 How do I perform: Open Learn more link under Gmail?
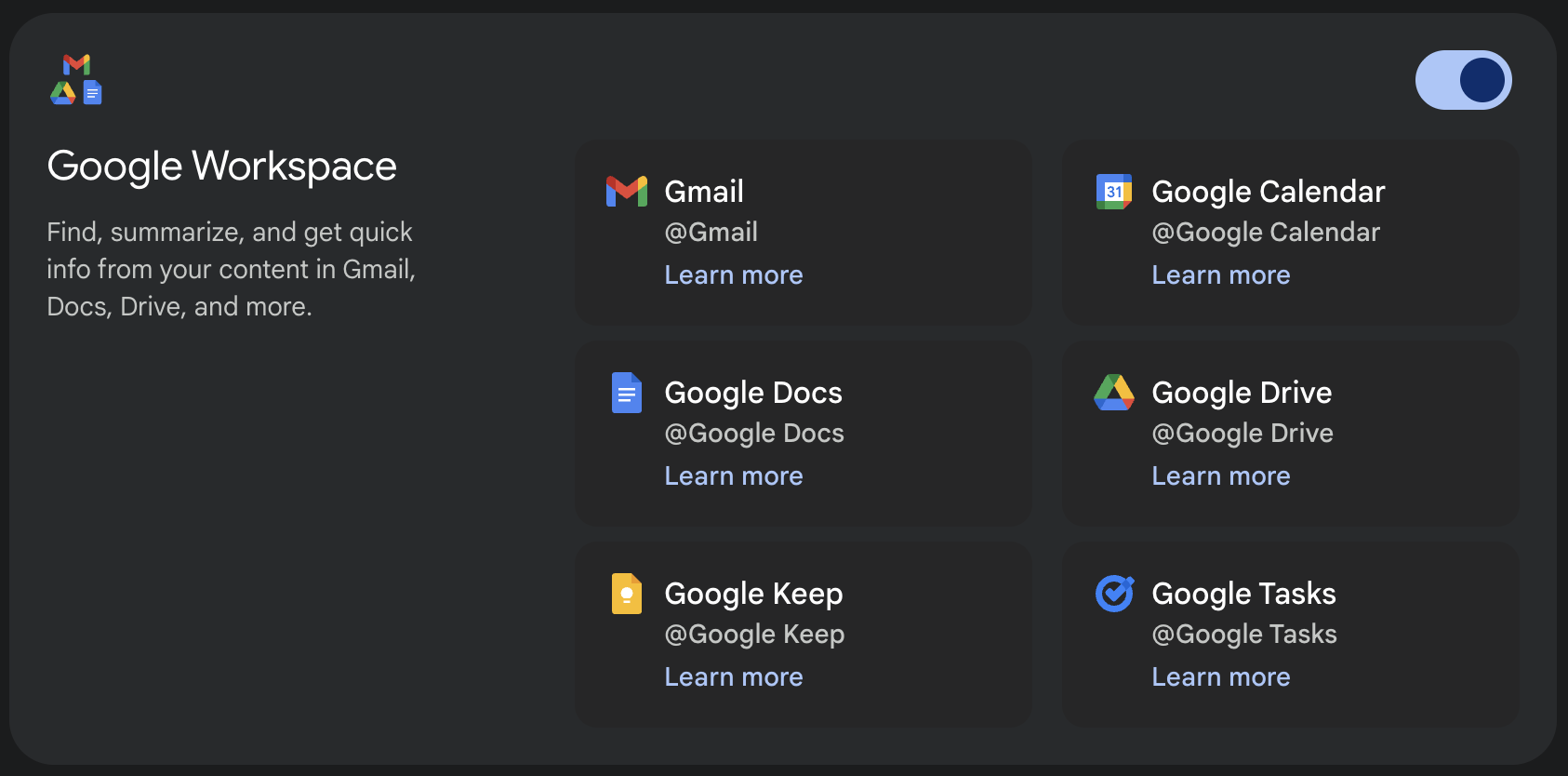[734, 275]
